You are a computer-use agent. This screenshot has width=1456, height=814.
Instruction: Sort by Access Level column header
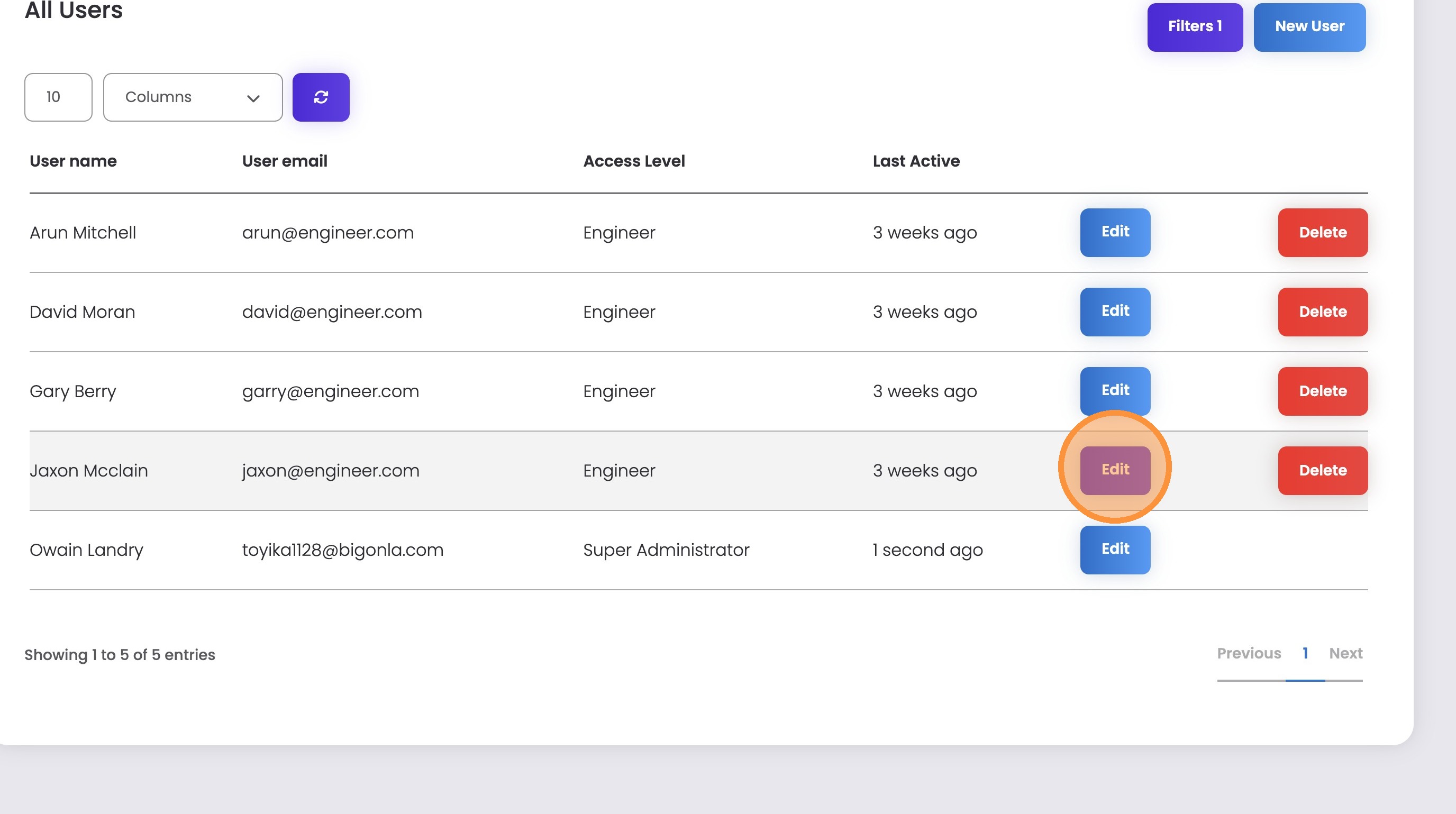point(634,161)
